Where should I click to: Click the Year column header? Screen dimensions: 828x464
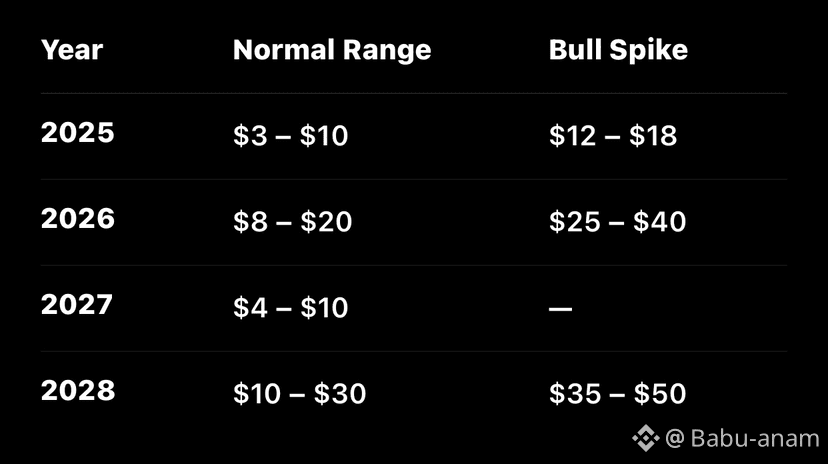72,49
